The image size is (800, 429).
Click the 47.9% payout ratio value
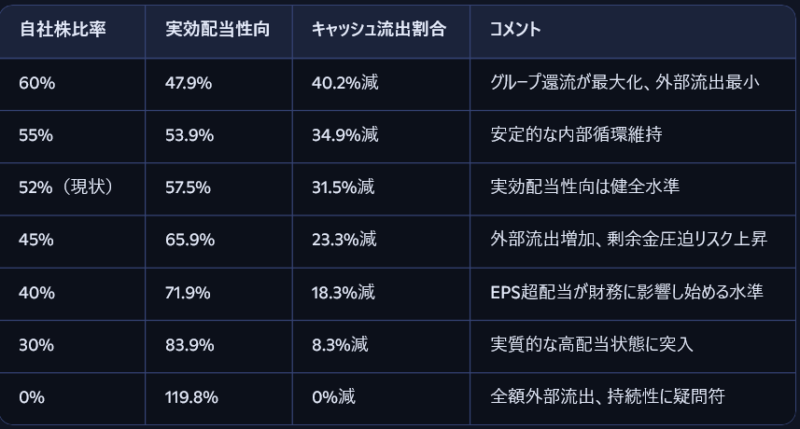tap(188, 83)
